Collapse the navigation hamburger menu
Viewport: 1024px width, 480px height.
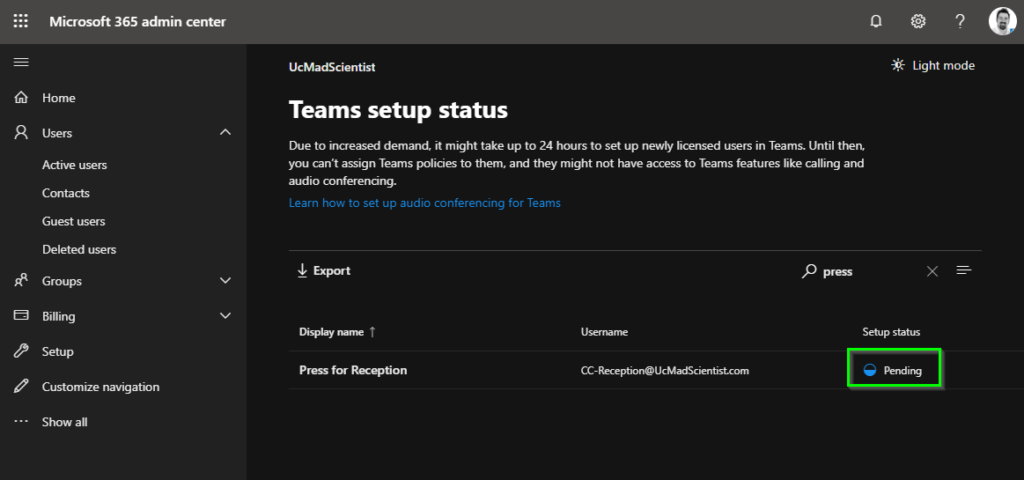pos(21,62)
